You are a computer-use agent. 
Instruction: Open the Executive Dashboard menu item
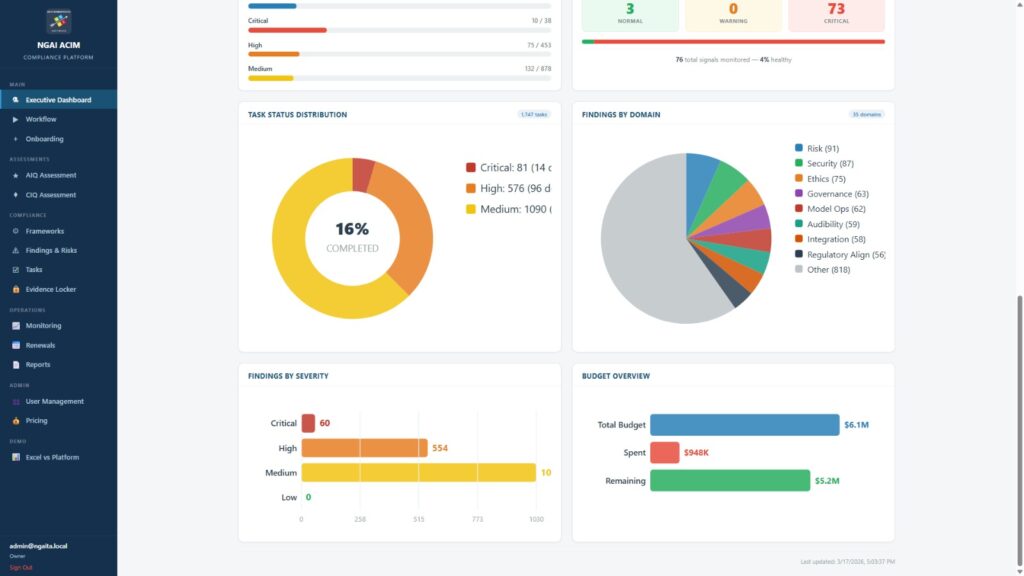(58, 100)
